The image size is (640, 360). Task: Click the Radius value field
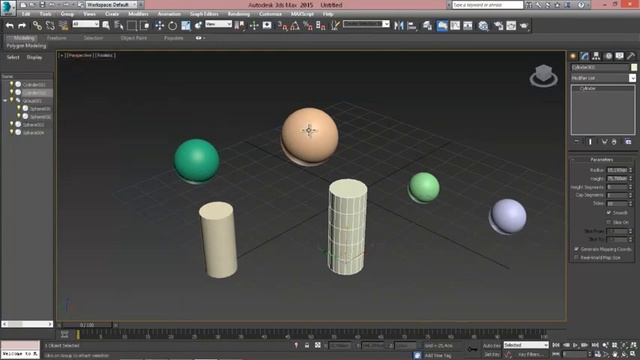[x=617, y=170]
